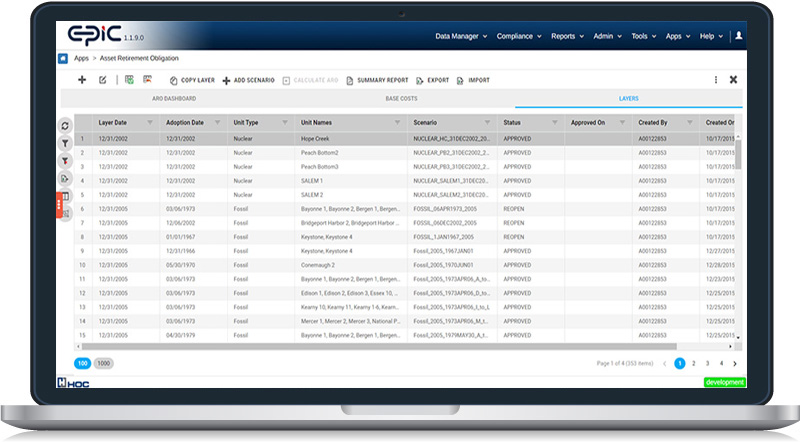Select the Hope Creek unit name cell
The image size is (800, 442).
[351, 139]
